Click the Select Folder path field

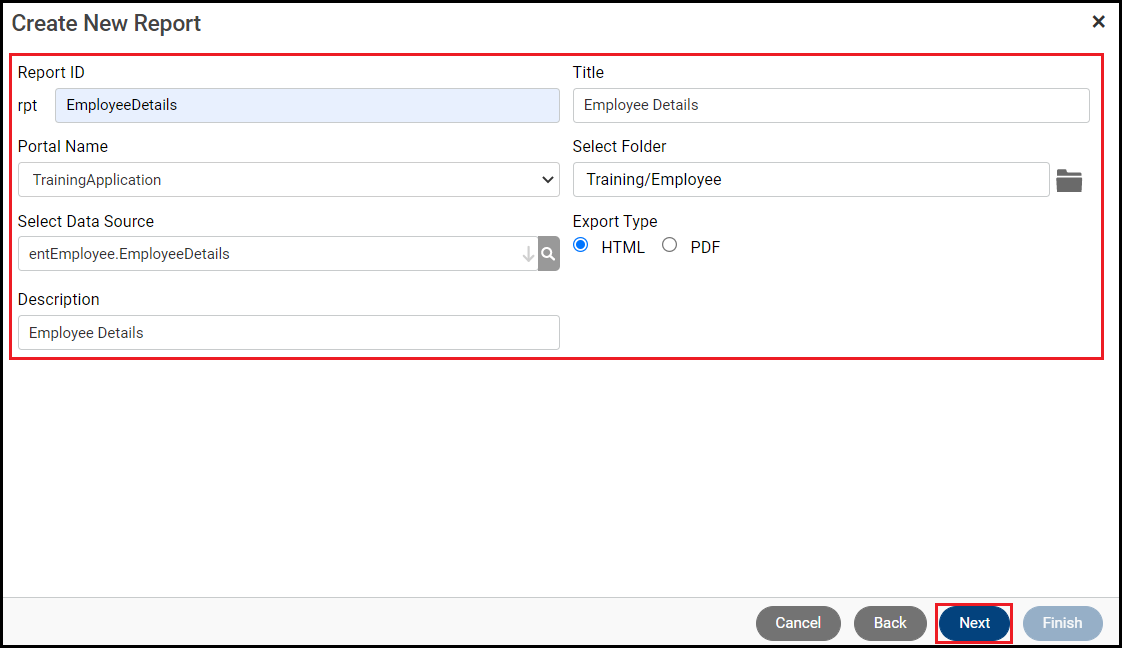point(811,180)
